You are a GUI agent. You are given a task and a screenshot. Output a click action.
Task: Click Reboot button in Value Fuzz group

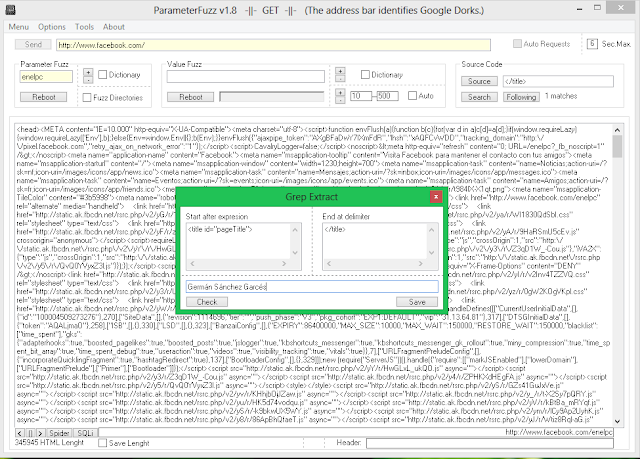coord(190,97)
